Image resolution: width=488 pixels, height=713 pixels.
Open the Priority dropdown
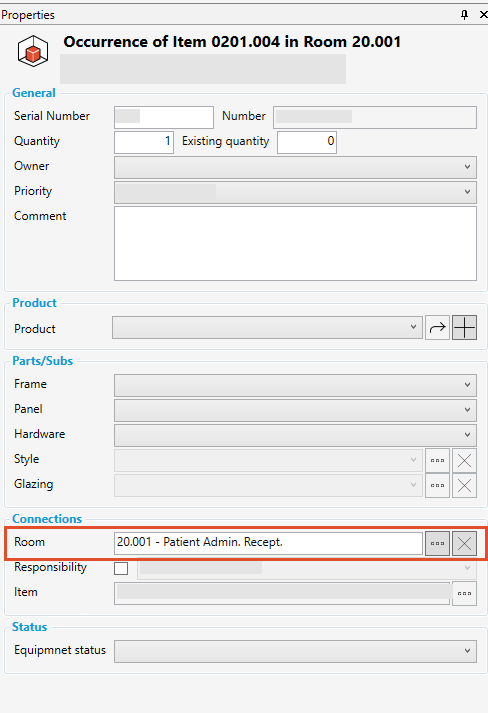(295, 192)
